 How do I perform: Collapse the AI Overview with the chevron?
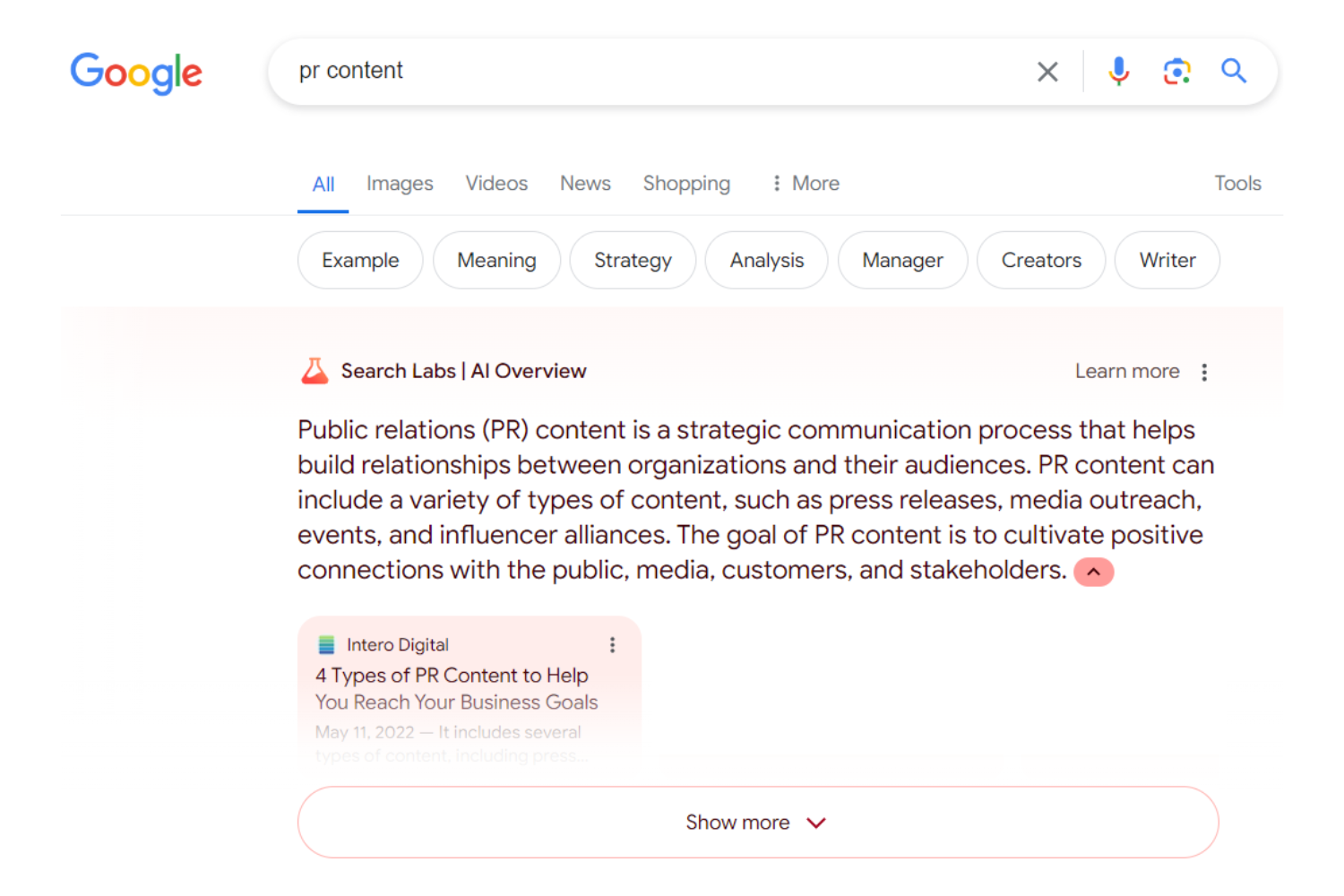point(1093,571)
